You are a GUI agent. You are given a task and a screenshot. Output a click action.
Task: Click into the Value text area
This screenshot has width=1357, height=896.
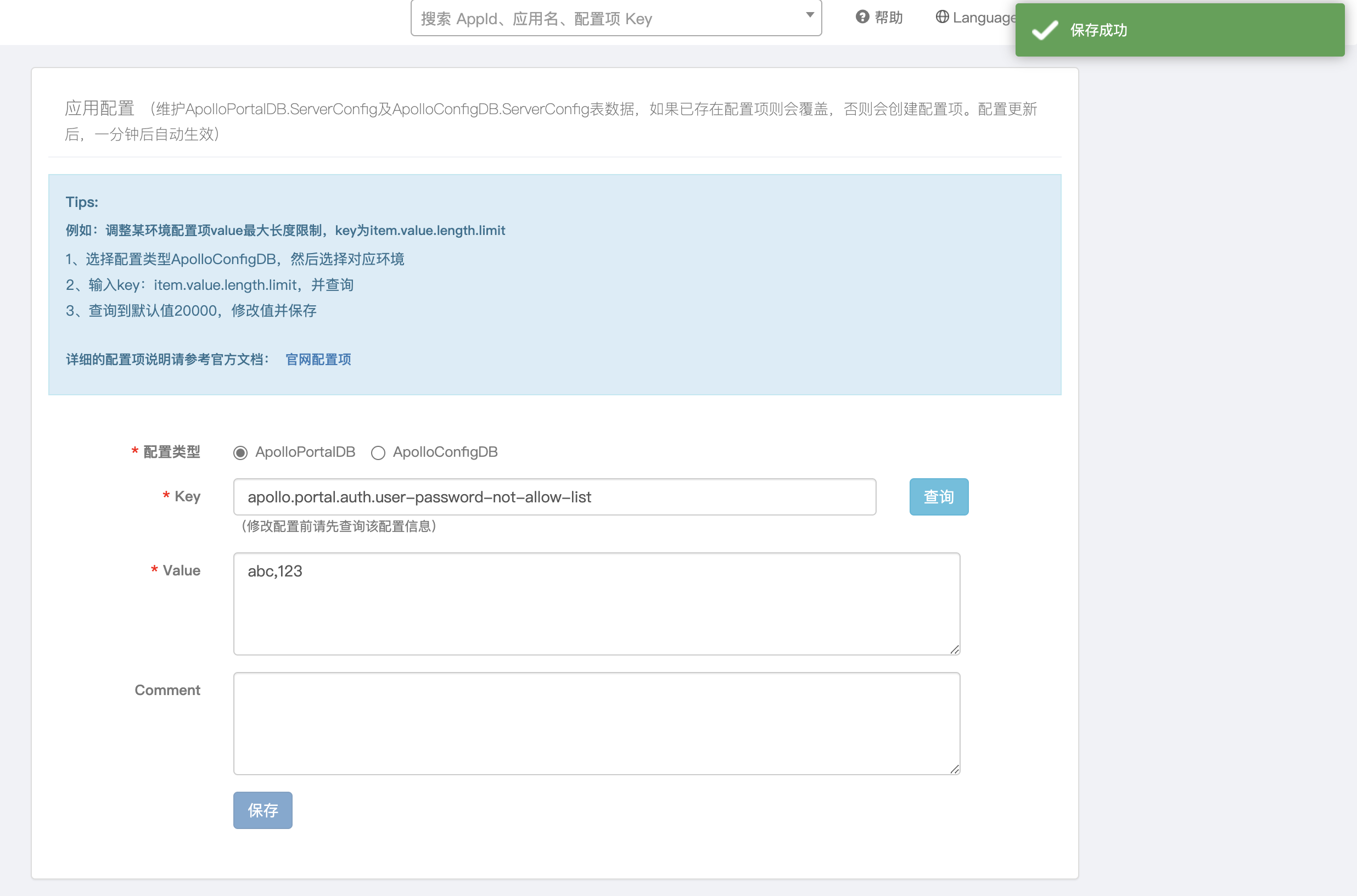point(596,603)
